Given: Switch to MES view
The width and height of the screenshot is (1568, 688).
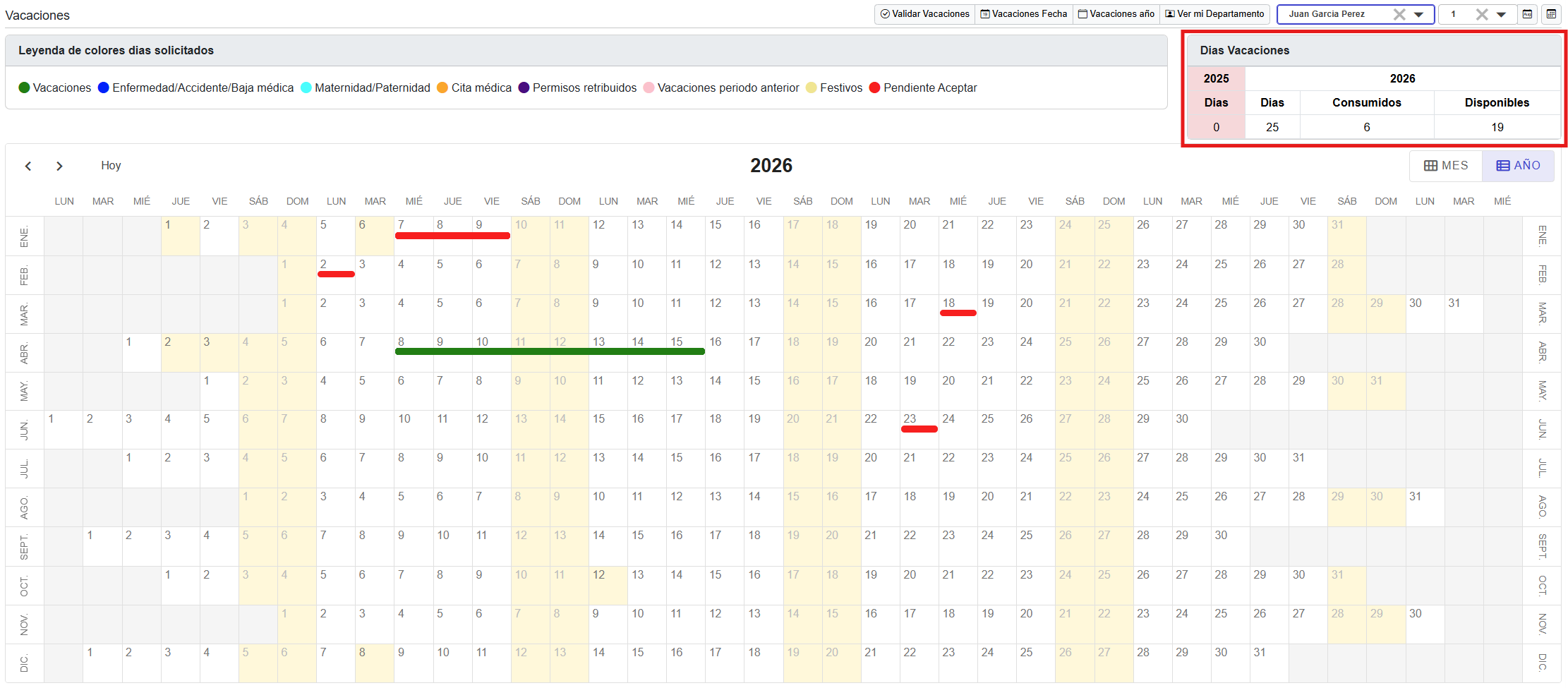Looking at the screenshot, I should pos(1445,166).
